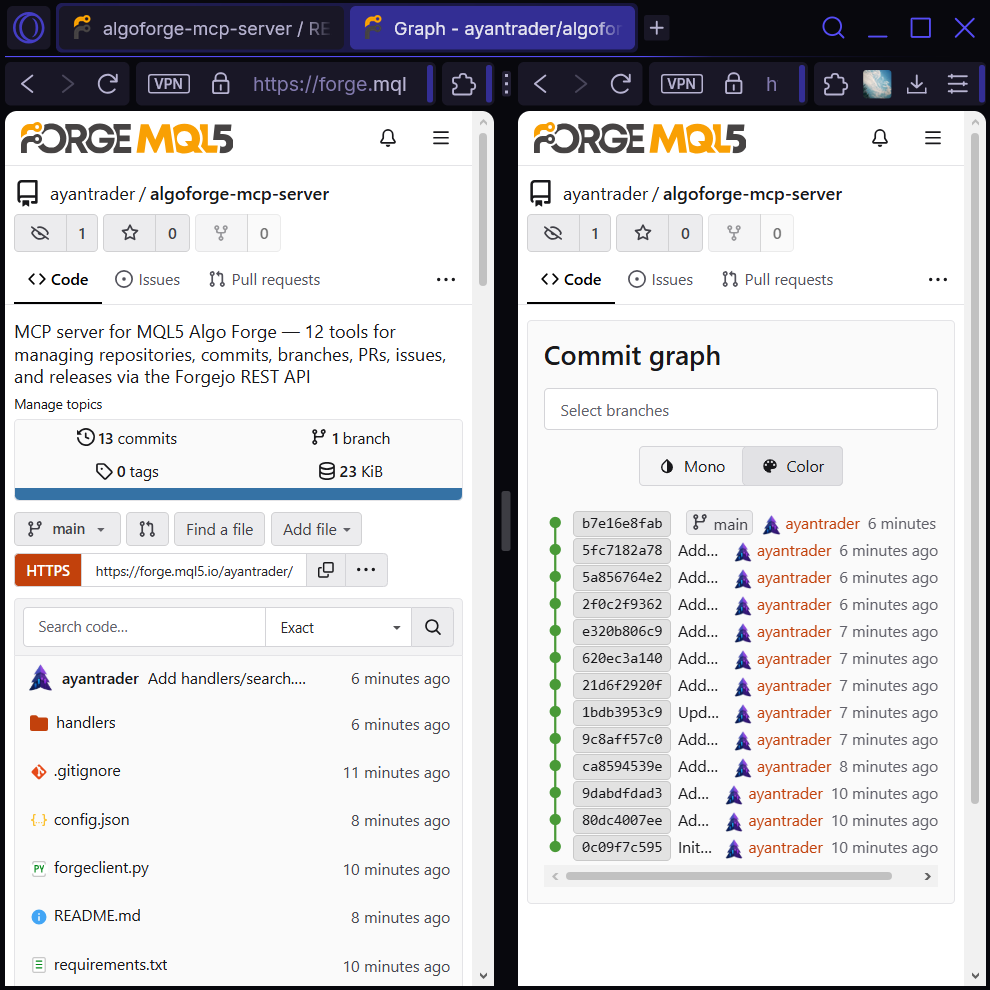
Task: Star the repository in left pane
Action: coord(129,233)
